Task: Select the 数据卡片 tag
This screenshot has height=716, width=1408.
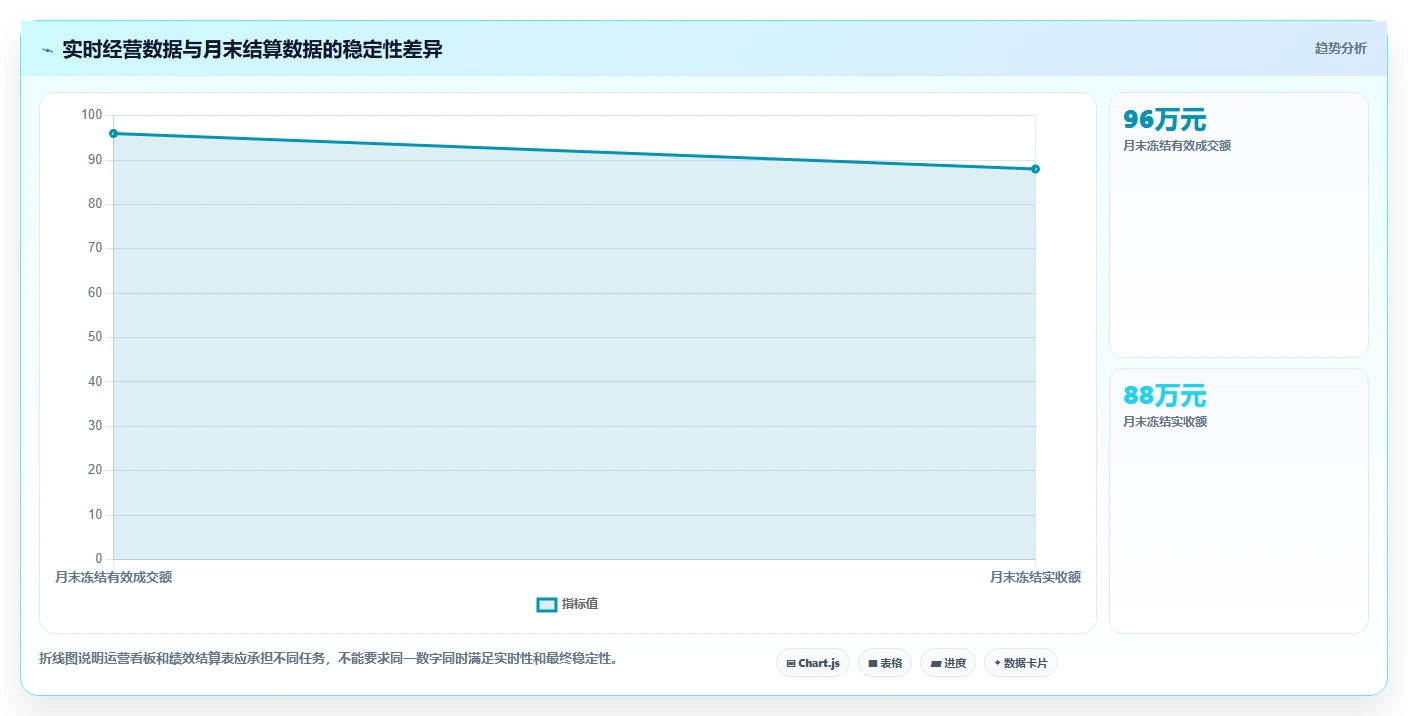Action: [x=1021, y=663]
